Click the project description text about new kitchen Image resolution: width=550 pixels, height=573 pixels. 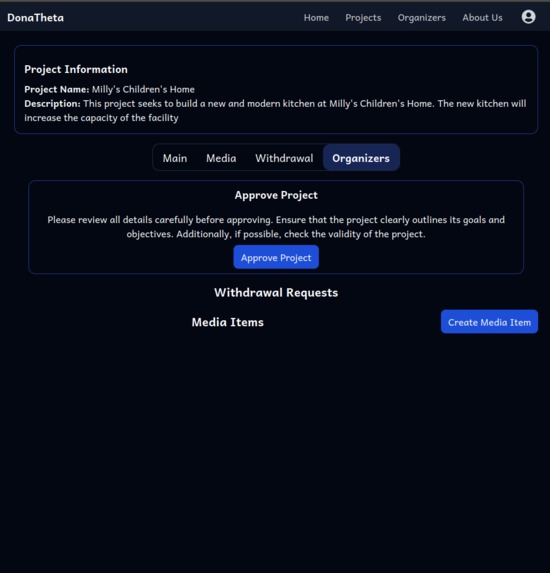[x=275, y=110]
